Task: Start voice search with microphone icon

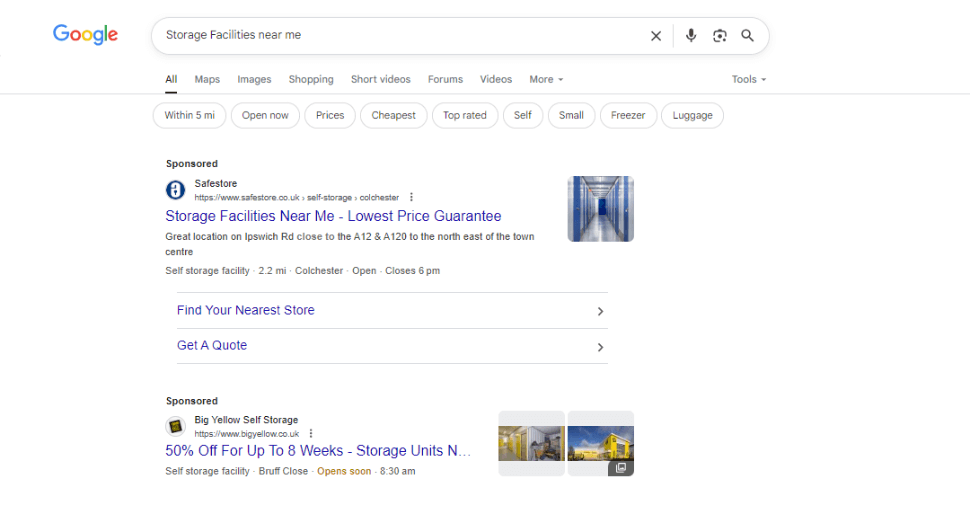Action: (x=691, y=36)
